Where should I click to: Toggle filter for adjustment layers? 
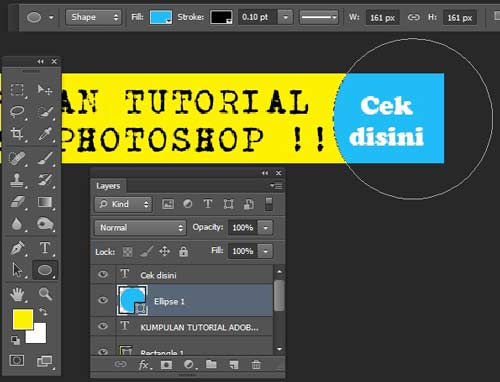click(188, 204)
